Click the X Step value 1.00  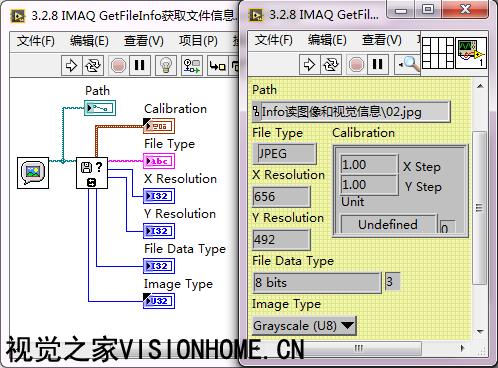click(x=369, y=165)
